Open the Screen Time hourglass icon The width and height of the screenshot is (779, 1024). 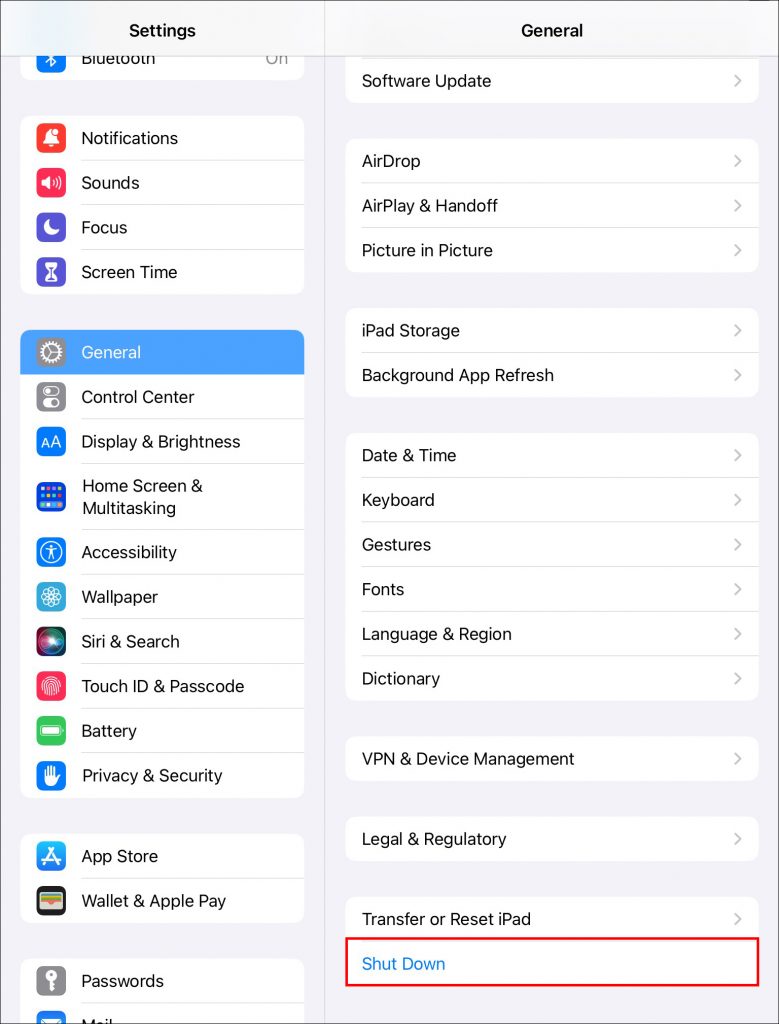tap(51, 272)
